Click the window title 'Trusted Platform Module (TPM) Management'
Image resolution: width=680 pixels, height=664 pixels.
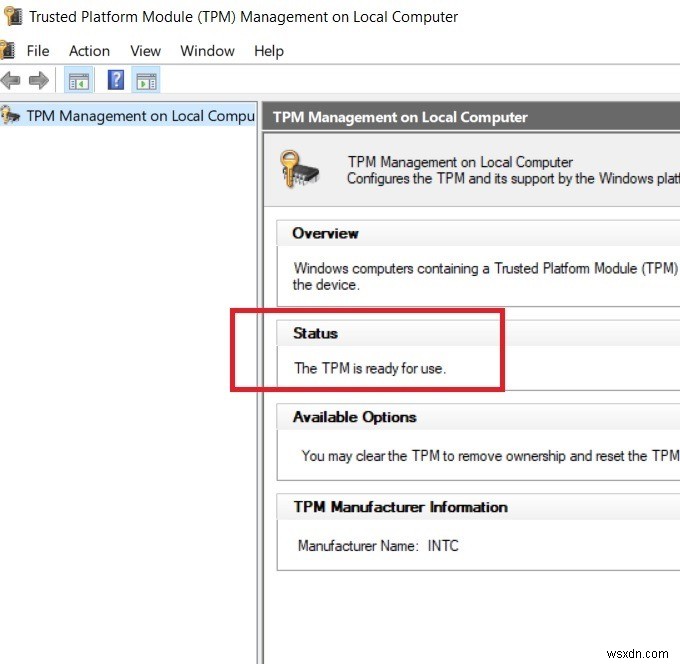243,17
